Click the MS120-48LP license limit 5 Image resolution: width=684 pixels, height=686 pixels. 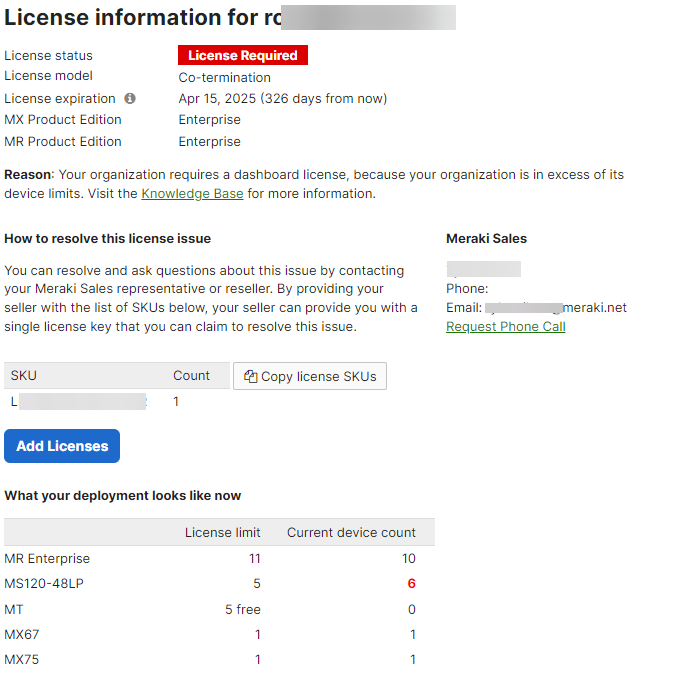257,584
